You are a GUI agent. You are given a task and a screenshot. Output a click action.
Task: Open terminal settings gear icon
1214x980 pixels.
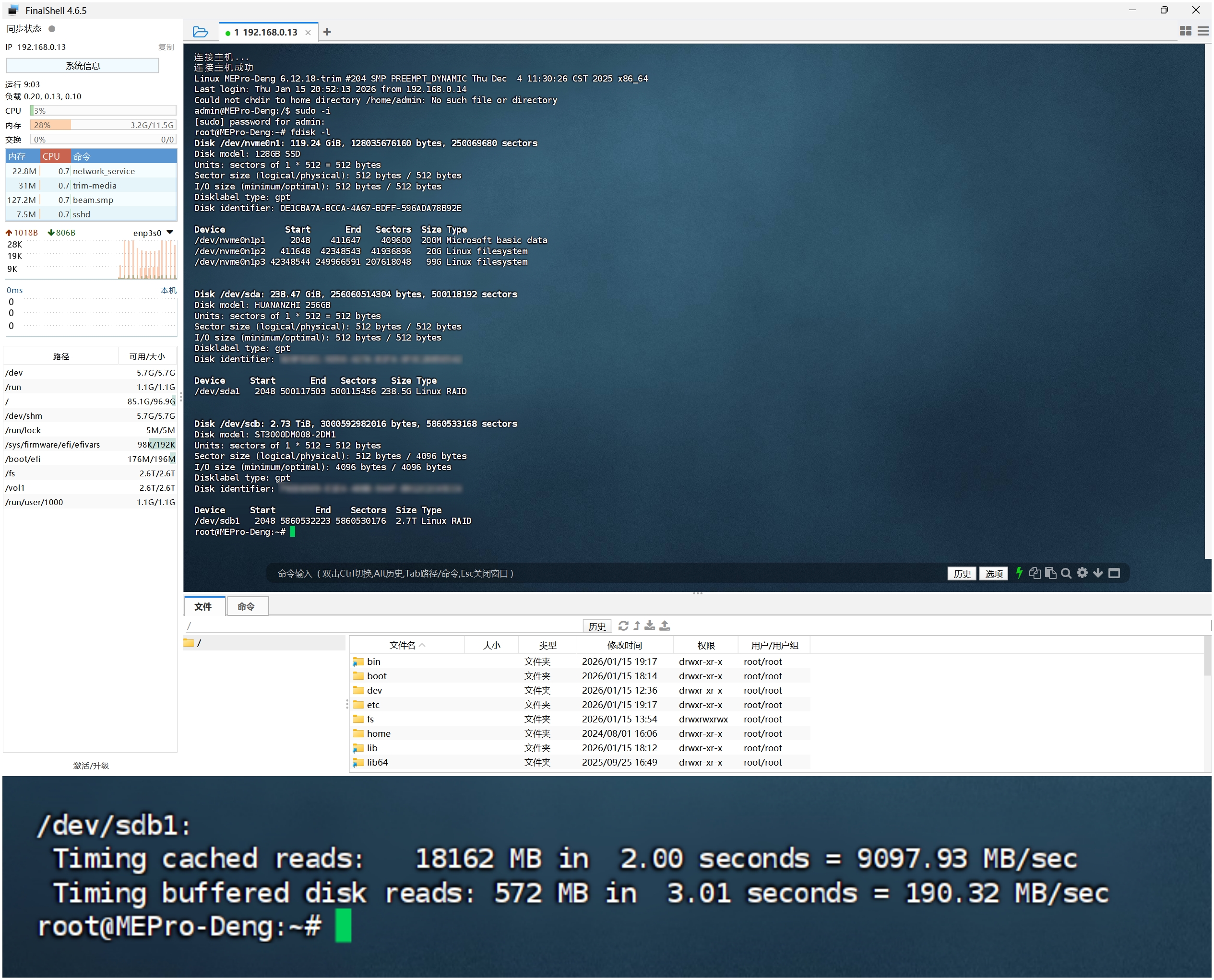coord(1082,573)
